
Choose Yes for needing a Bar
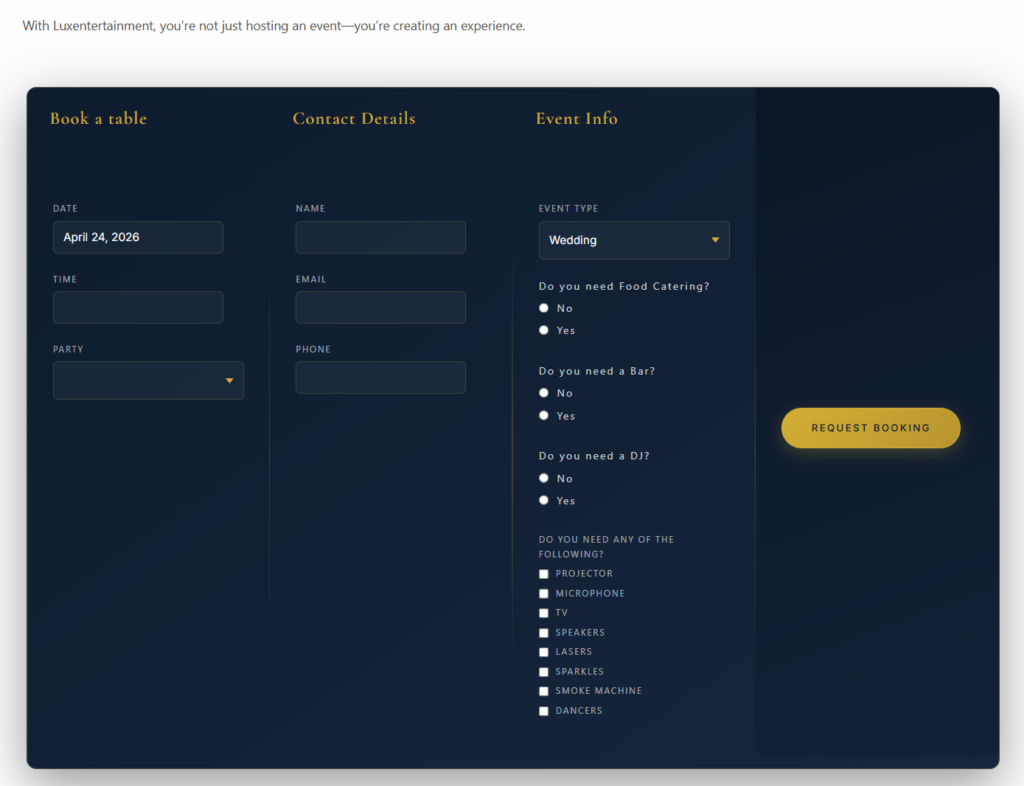pyautogui.click(x=543, y=415)
